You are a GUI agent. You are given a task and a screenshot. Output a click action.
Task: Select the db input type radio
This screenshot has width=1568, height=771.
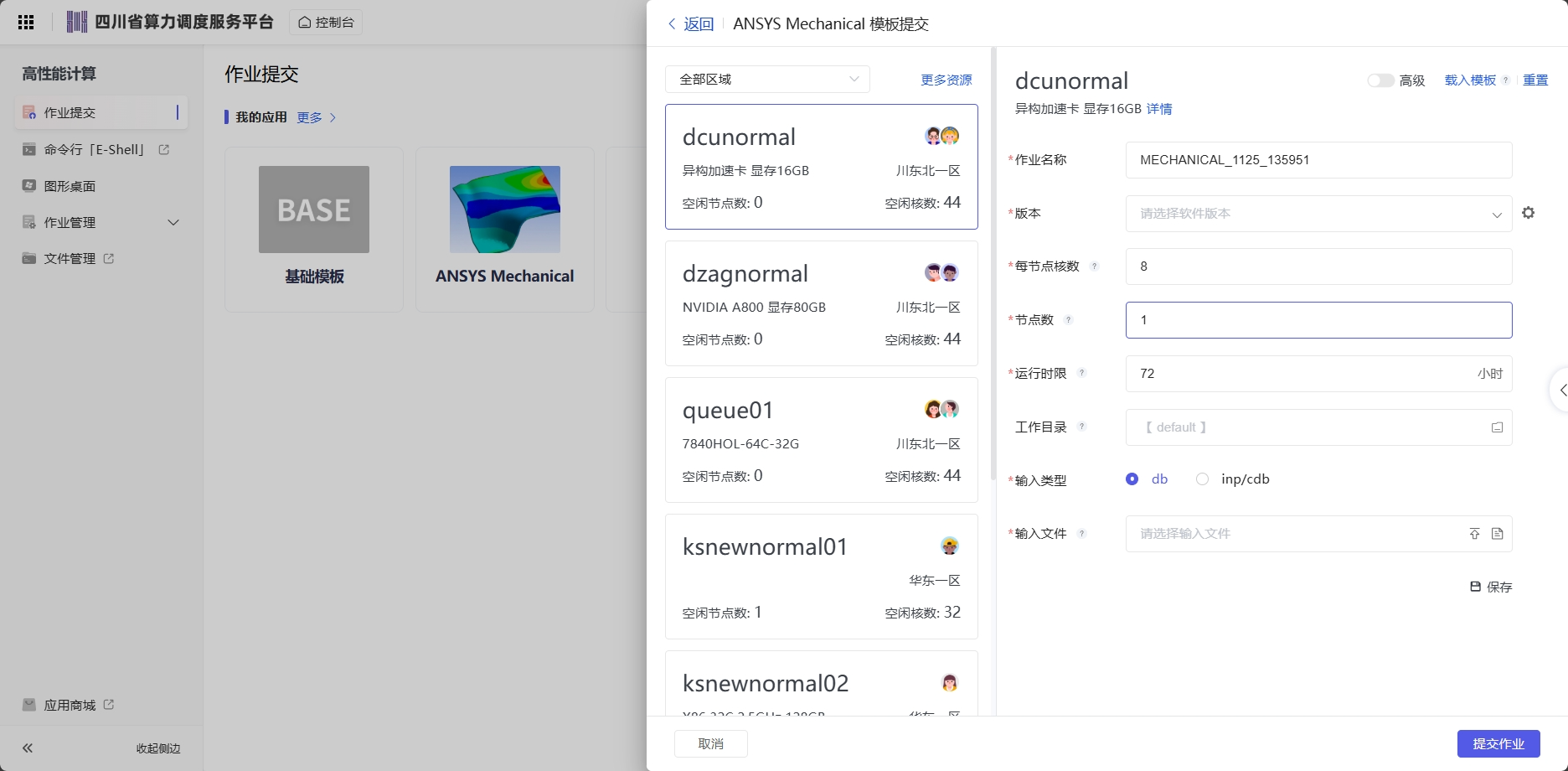click(1132, 479)
